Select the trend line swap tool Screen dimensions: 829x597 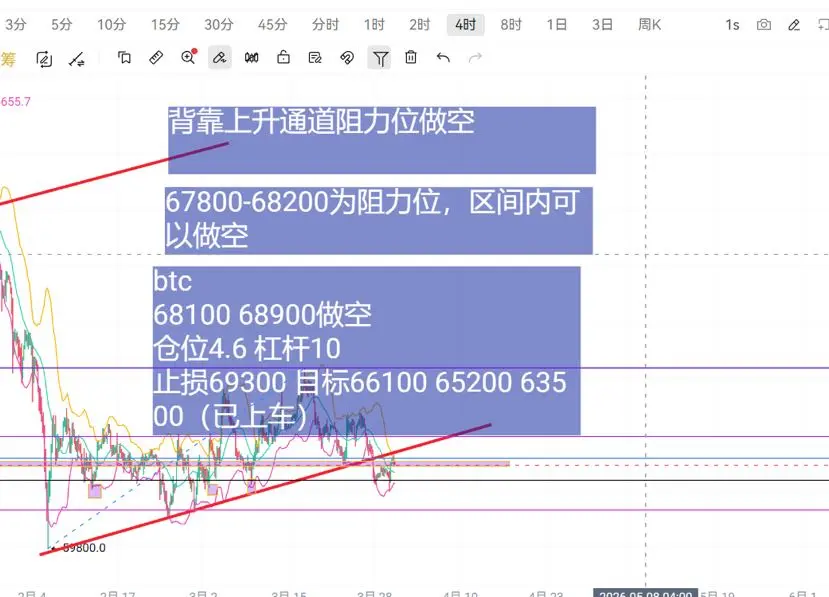pos(77,59)
